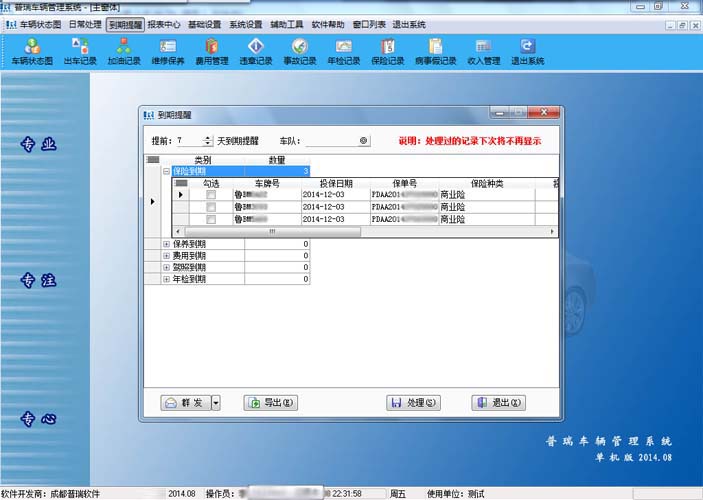
Task: Tick the checkbox in first insurance row
Action: click(211, 195)
